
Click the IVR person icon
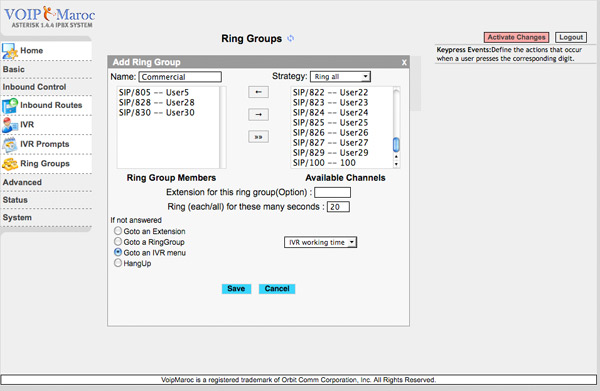(x=10, y=125)
